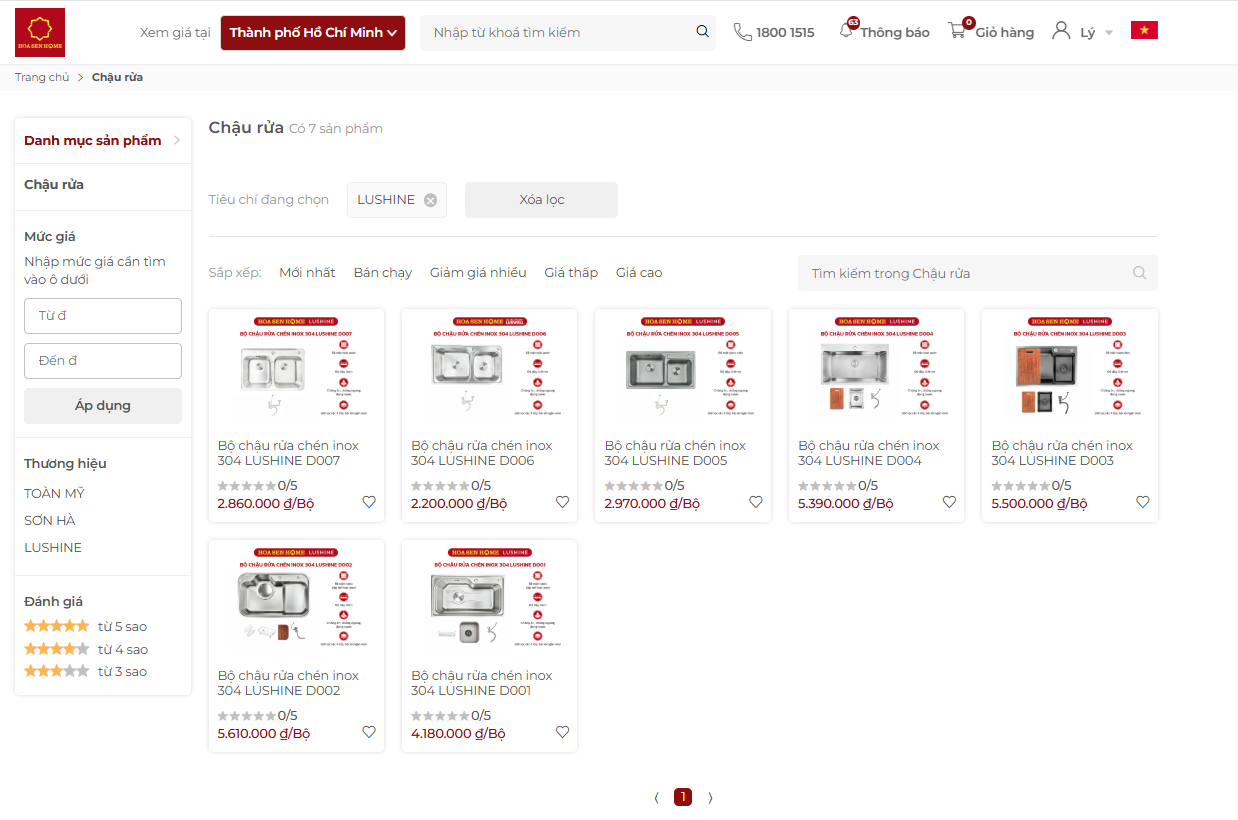Screen dimensions: 1238x820
Task: Open the shopping cart icon
Action: (x=958, y=31)
